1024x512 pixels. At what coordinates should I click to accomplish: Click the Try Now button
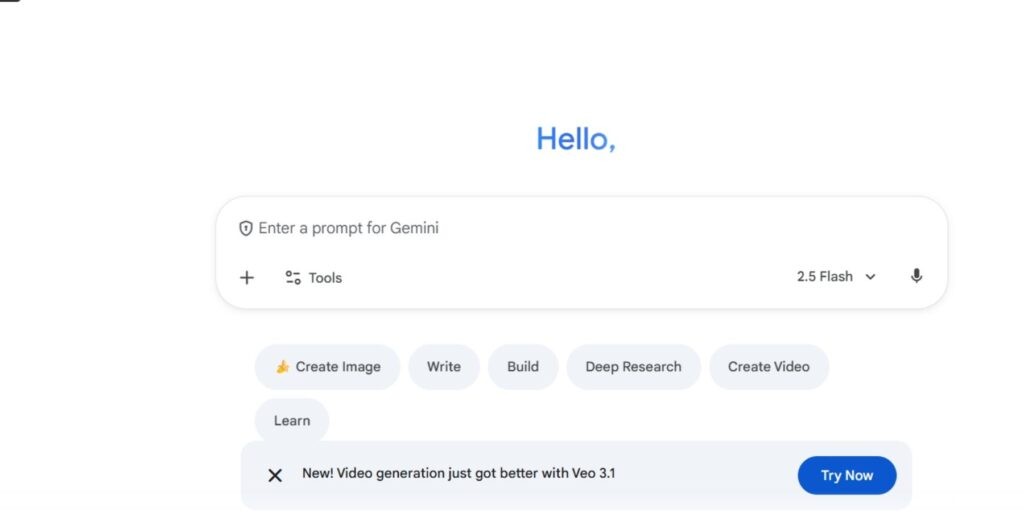(x=847, y=475)
